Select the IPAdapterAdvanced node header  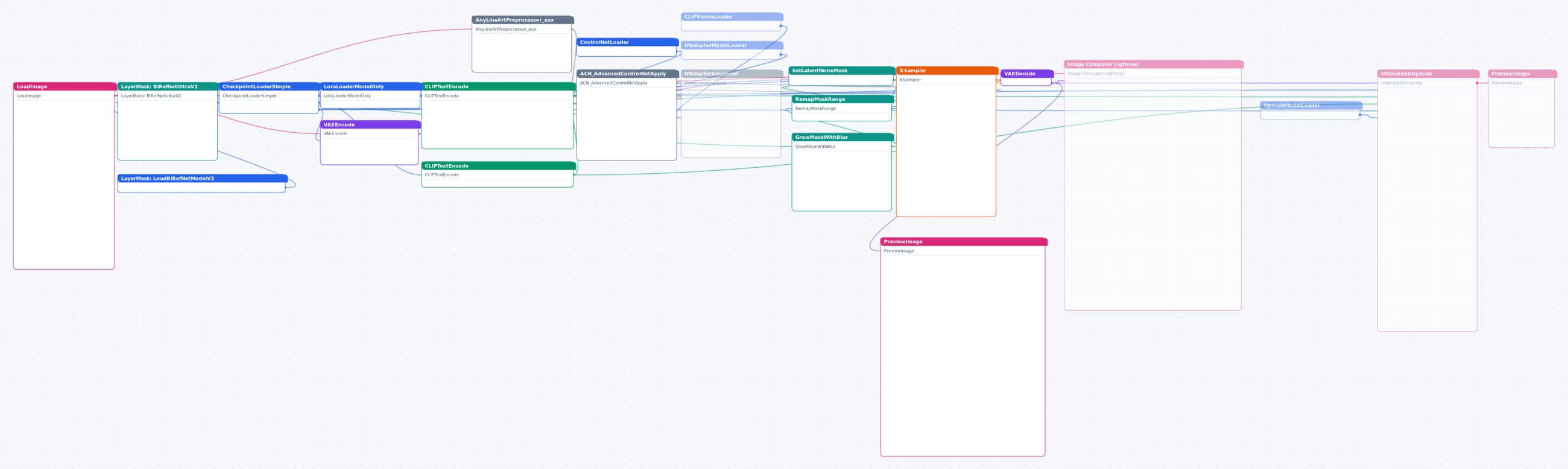tap(732, 74)
